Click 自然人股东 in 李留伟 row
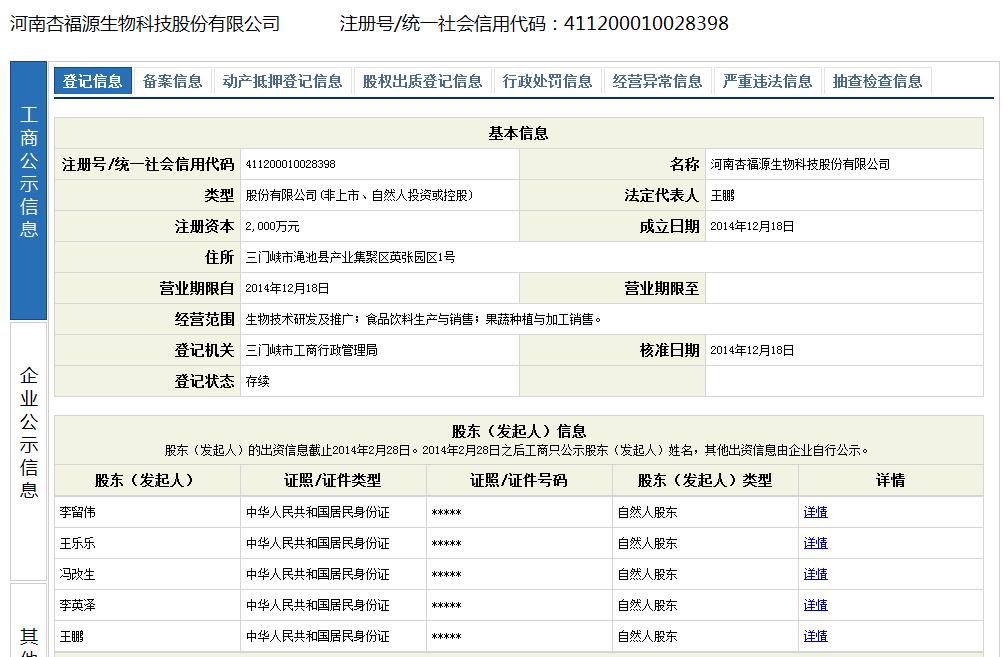The image size is (1002, 657). point(647,512)
